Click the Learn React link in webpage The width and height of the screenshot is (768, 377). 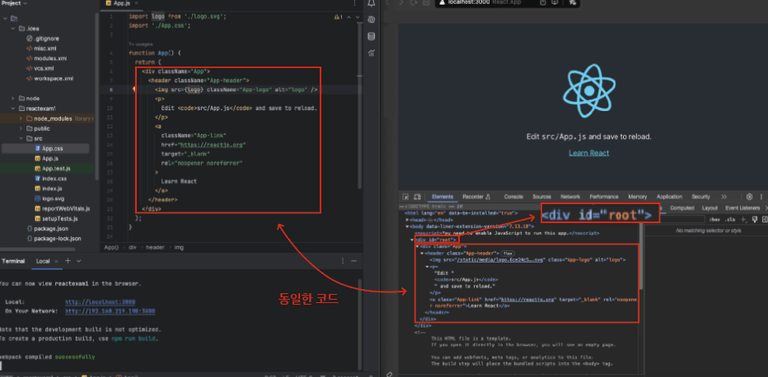[589, 153]
